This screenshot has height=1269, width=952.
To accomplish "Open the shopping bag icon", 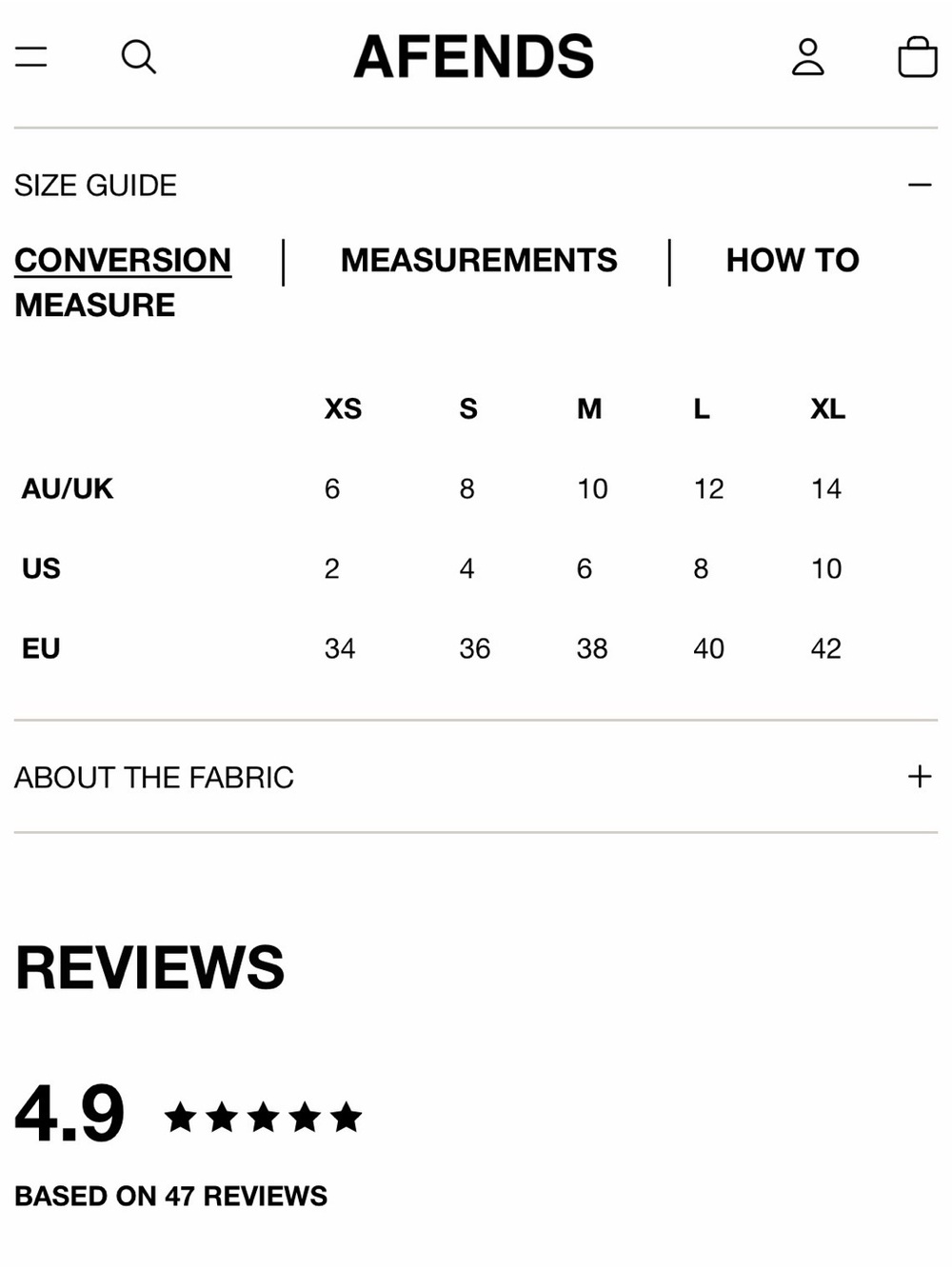I will click(x=918, y=56).
